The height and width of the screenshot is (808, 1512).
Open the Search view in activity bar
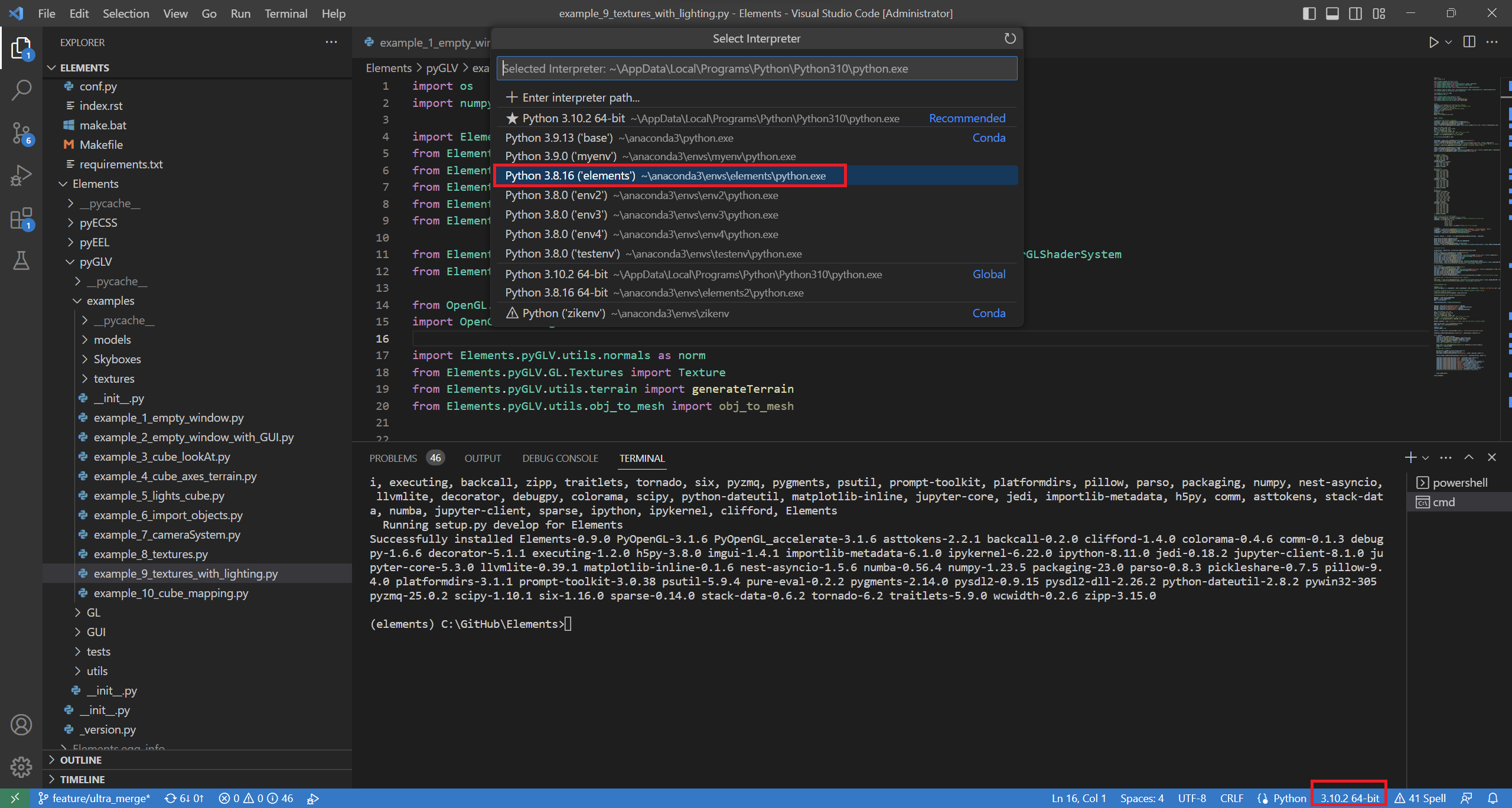pyautogui.click(x=21, y=90)
